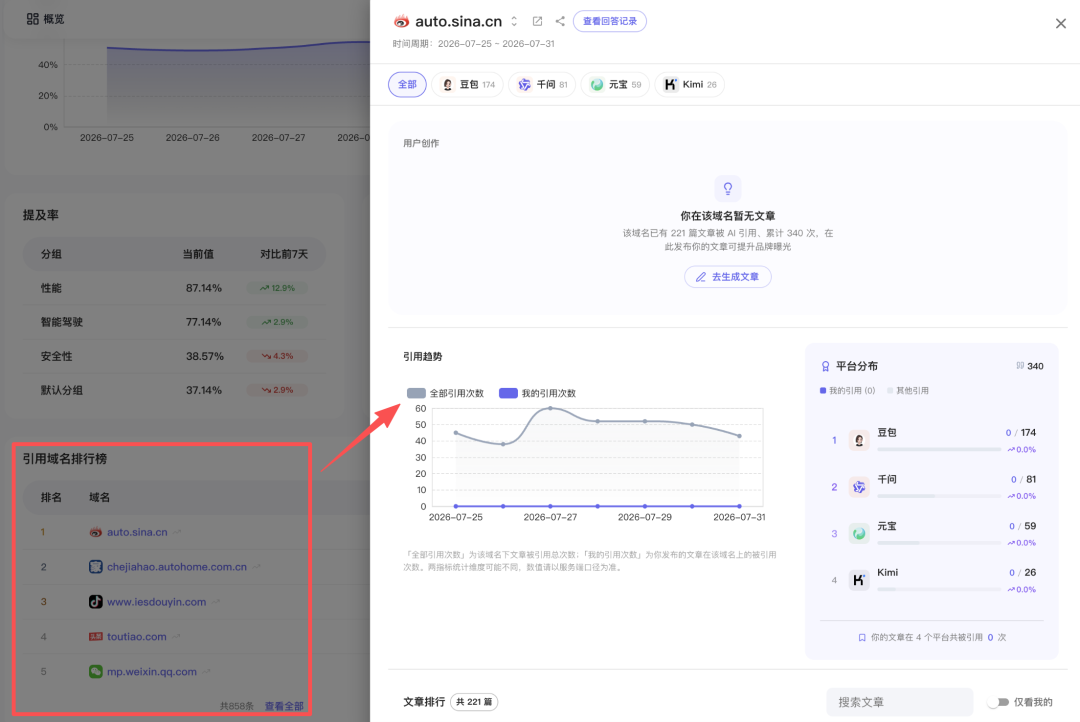Click the 2026-07-27 chart data point
The width and height of the screenshot is (1080, 722).
(550, 408)
